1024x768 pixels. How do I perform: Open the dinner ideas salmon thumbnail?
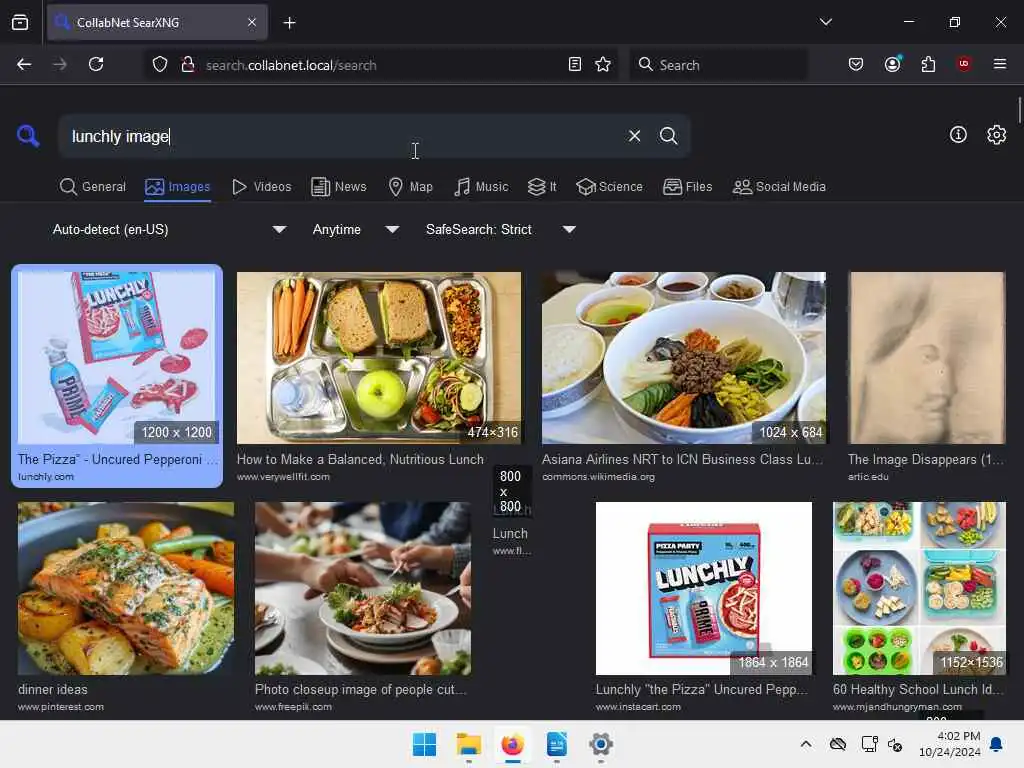(126, 588)
